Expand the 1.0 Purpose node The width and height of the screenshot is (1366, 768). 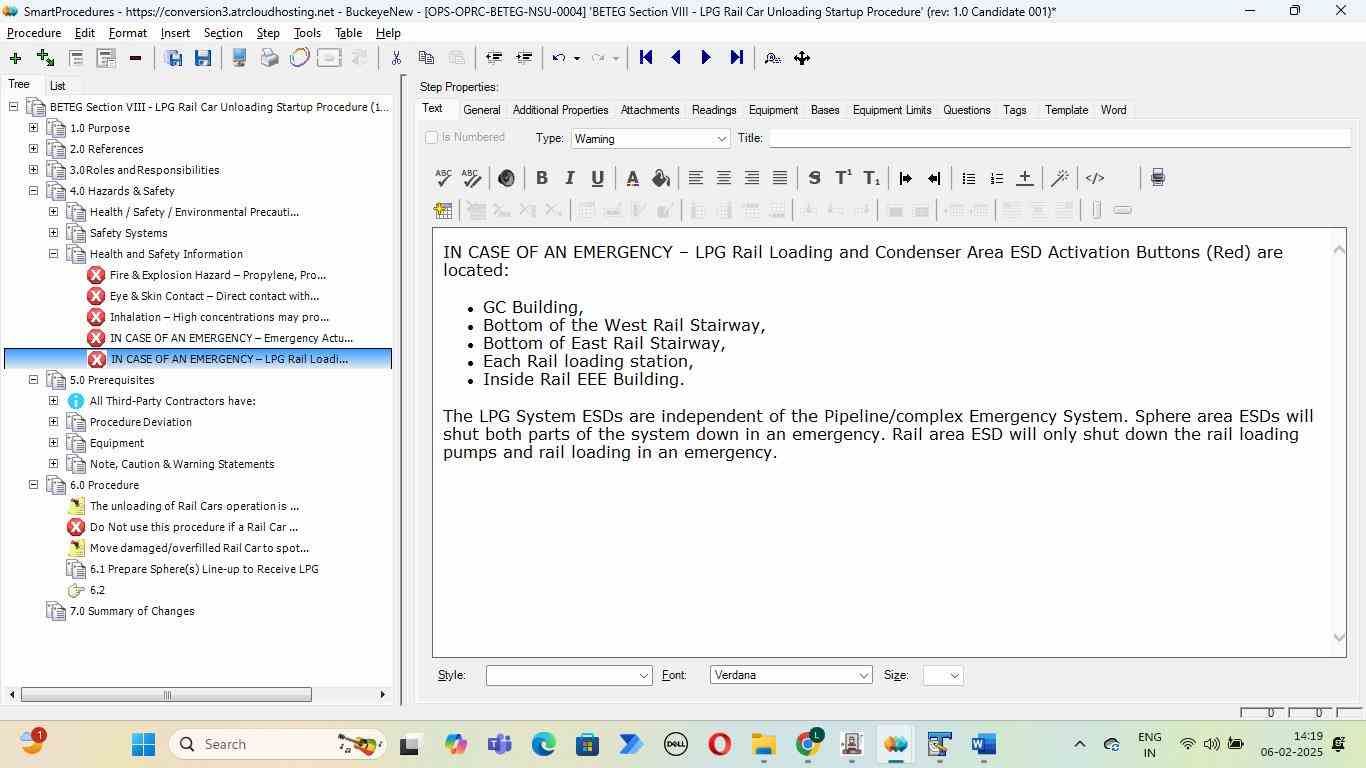[x=33, y=128]
